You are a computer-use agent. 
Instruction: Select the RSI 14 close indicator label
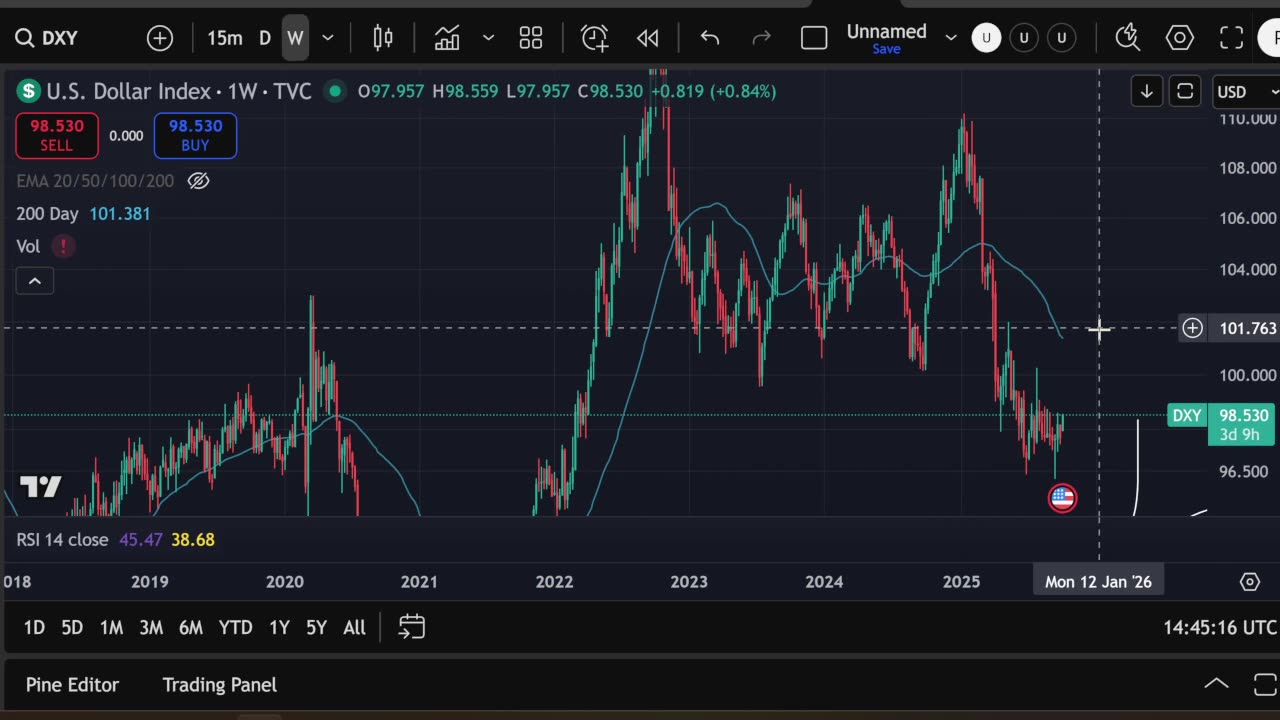coord(62,540)
